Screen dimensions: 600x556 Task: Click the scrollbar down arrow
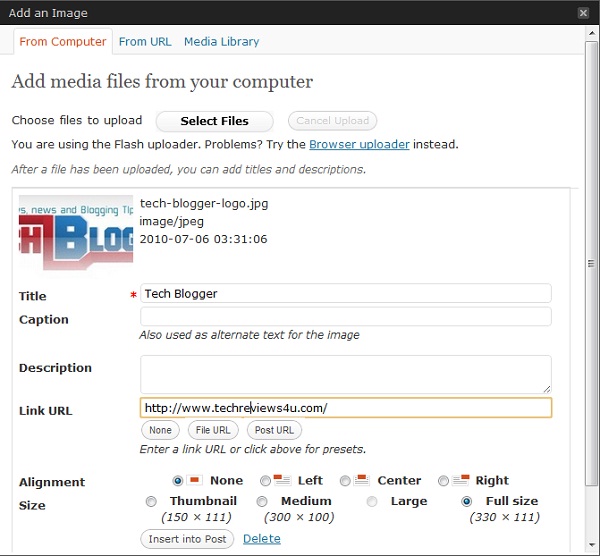tap(592, 545)
